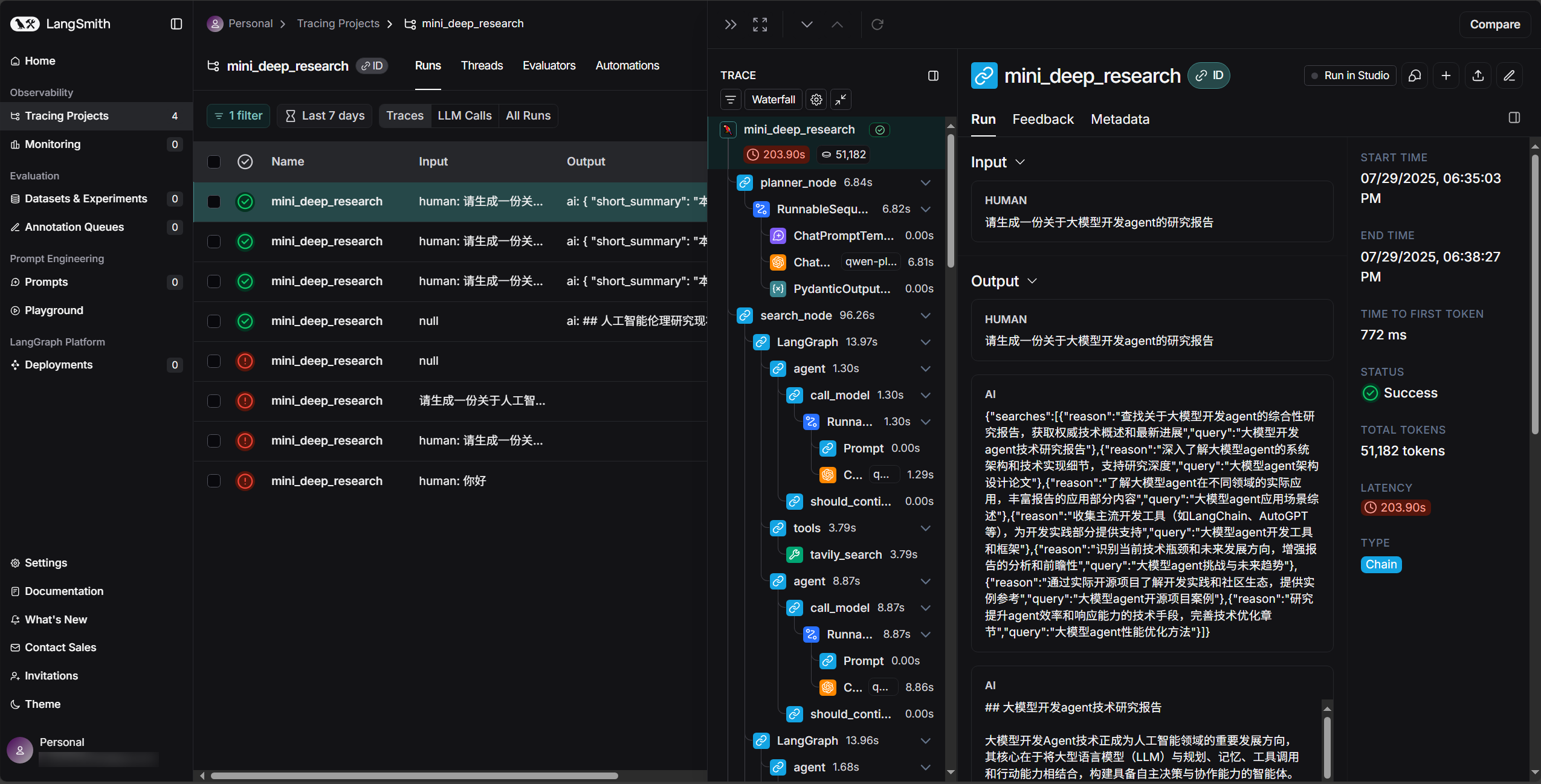Open the Theme switcher
Viewport: 1541px width, 784px height.
pyautogui.click(x=42, y=704)
